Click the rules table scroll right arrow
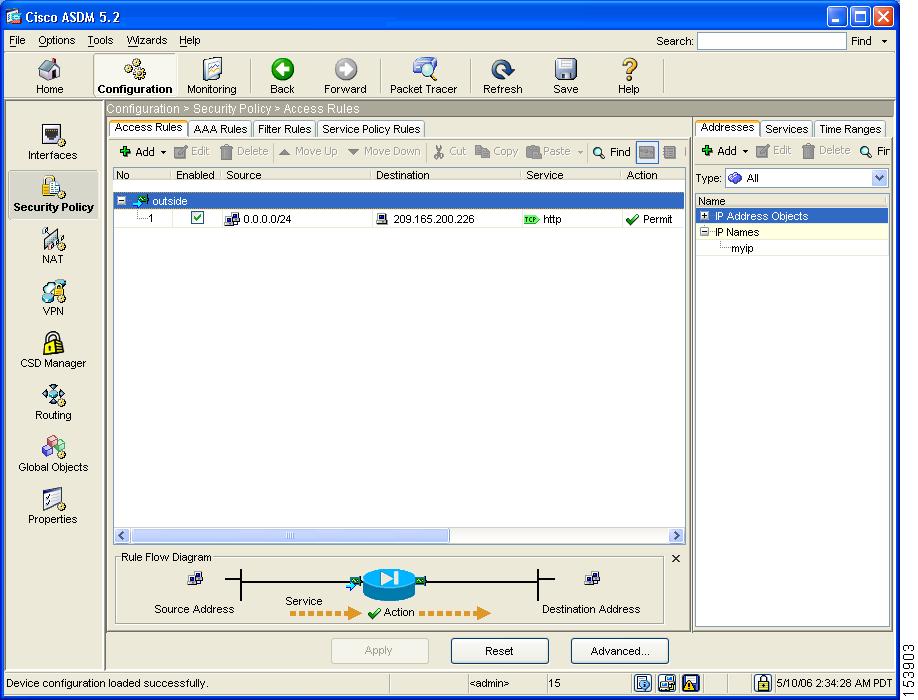Screen dimensions: 918x700 point(676,536)
